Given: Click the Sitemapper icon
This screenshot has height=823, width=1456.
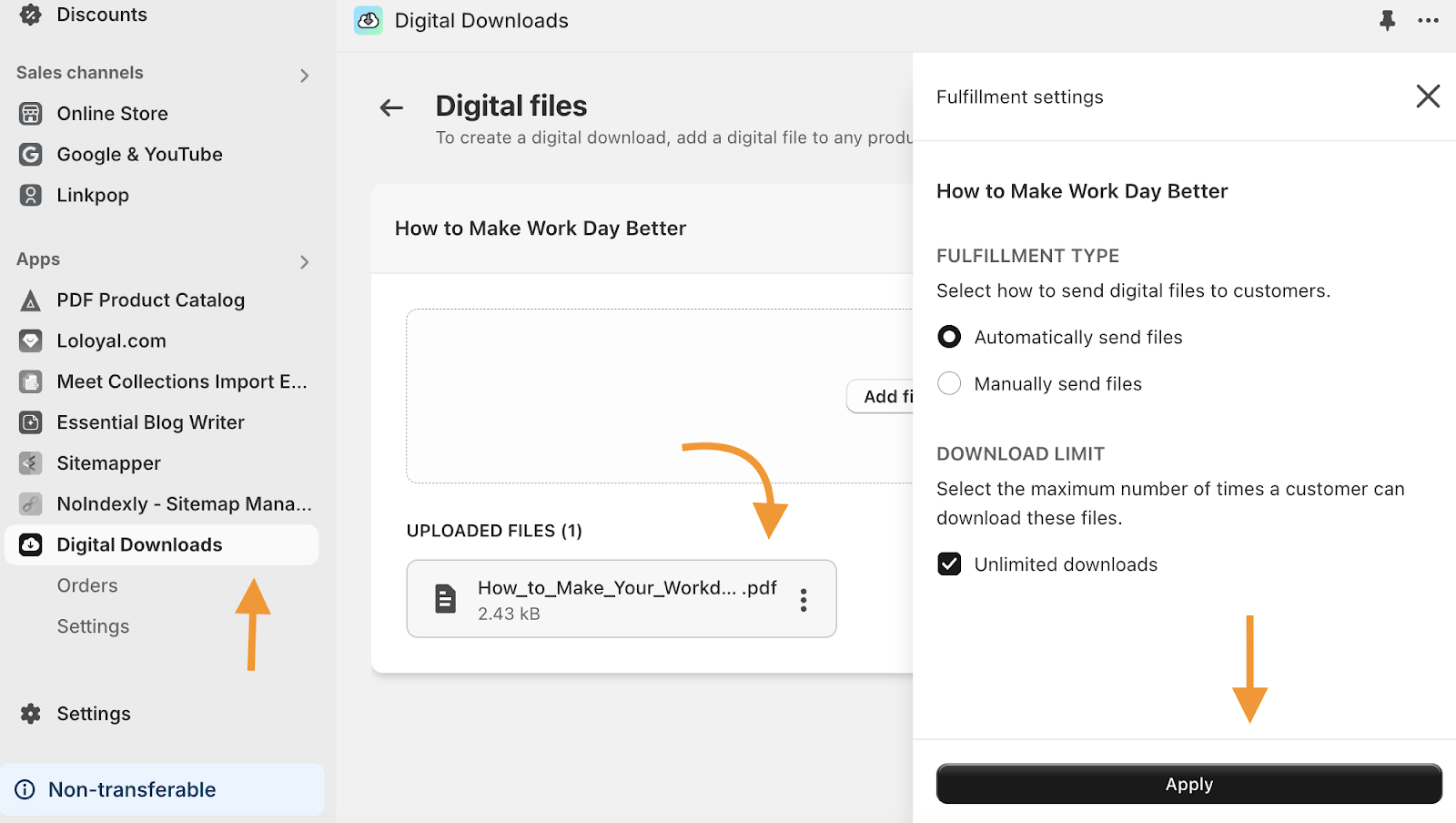Looking at the screenshot, I should click(x=30, y=462).
